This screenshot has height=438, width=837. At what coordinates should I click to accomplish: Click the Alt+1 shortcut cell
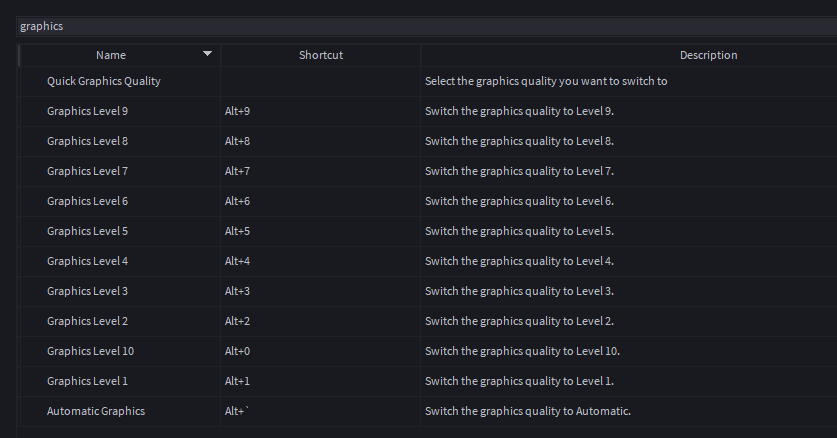click(x=321, y=381)
